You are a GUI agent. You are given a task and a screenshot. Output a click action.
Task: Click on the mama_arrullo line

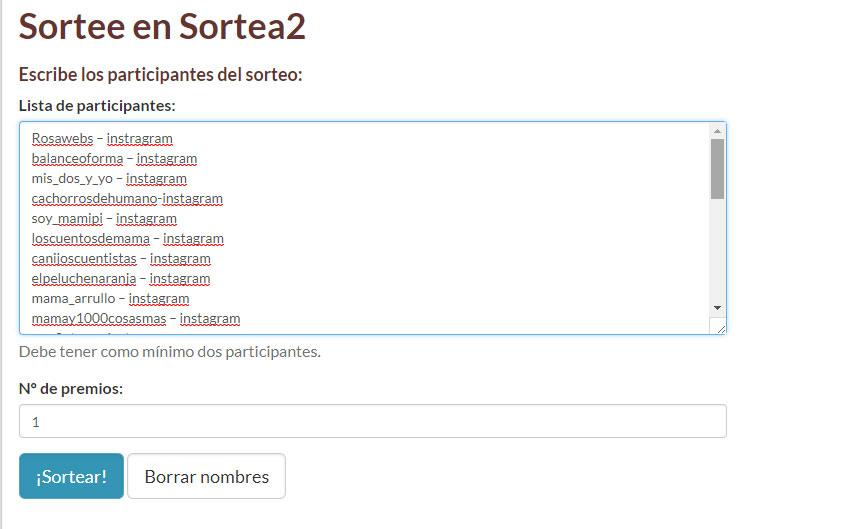pyautogui.click(x=110, y=299)
